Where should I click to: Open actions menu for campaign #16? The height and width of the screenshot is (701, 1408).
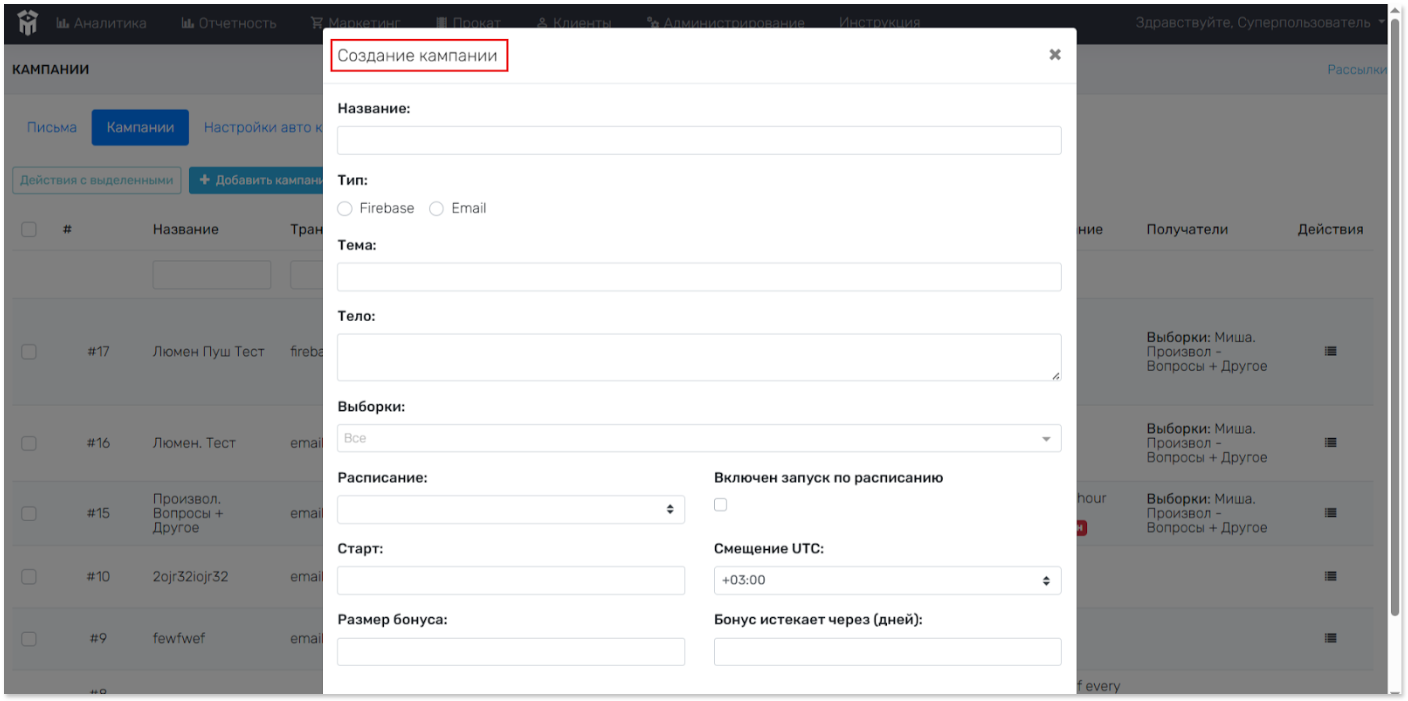pyautogui.click(x=1330, y=443)
